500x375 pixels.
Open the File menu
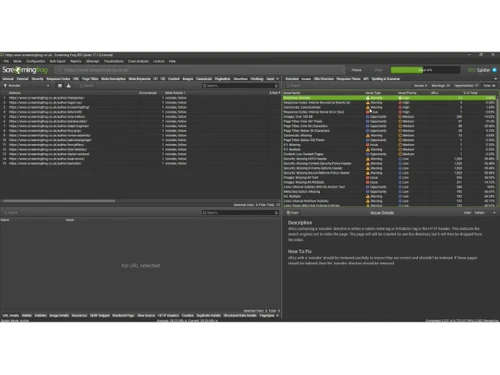[x=6, y=61]
